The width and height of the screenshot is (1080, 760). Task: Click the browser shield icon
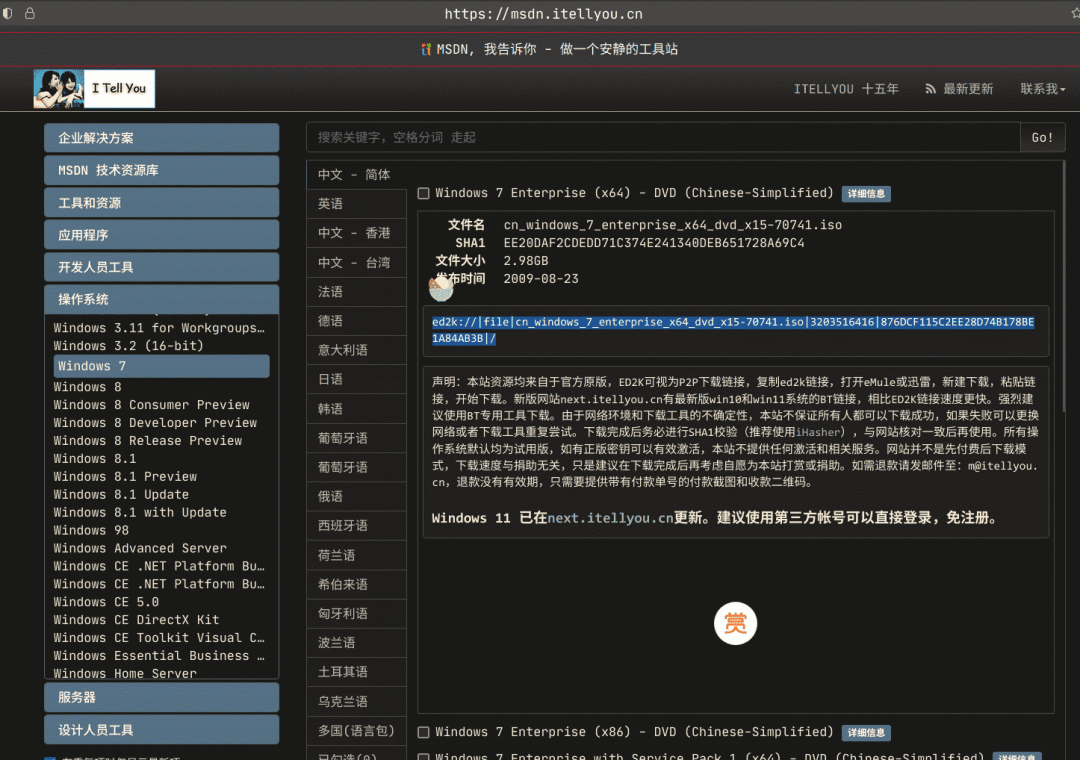coord(8,13)
